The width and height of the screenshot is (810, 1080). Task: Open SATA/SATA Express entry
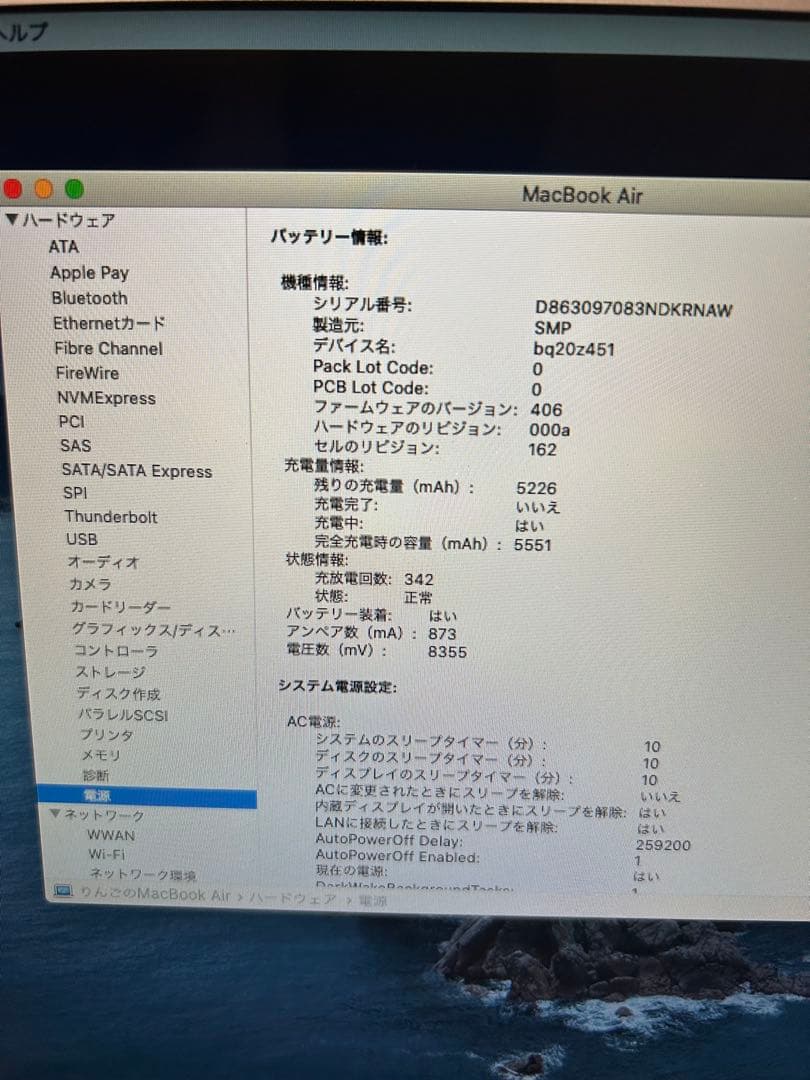pos(136,470)
